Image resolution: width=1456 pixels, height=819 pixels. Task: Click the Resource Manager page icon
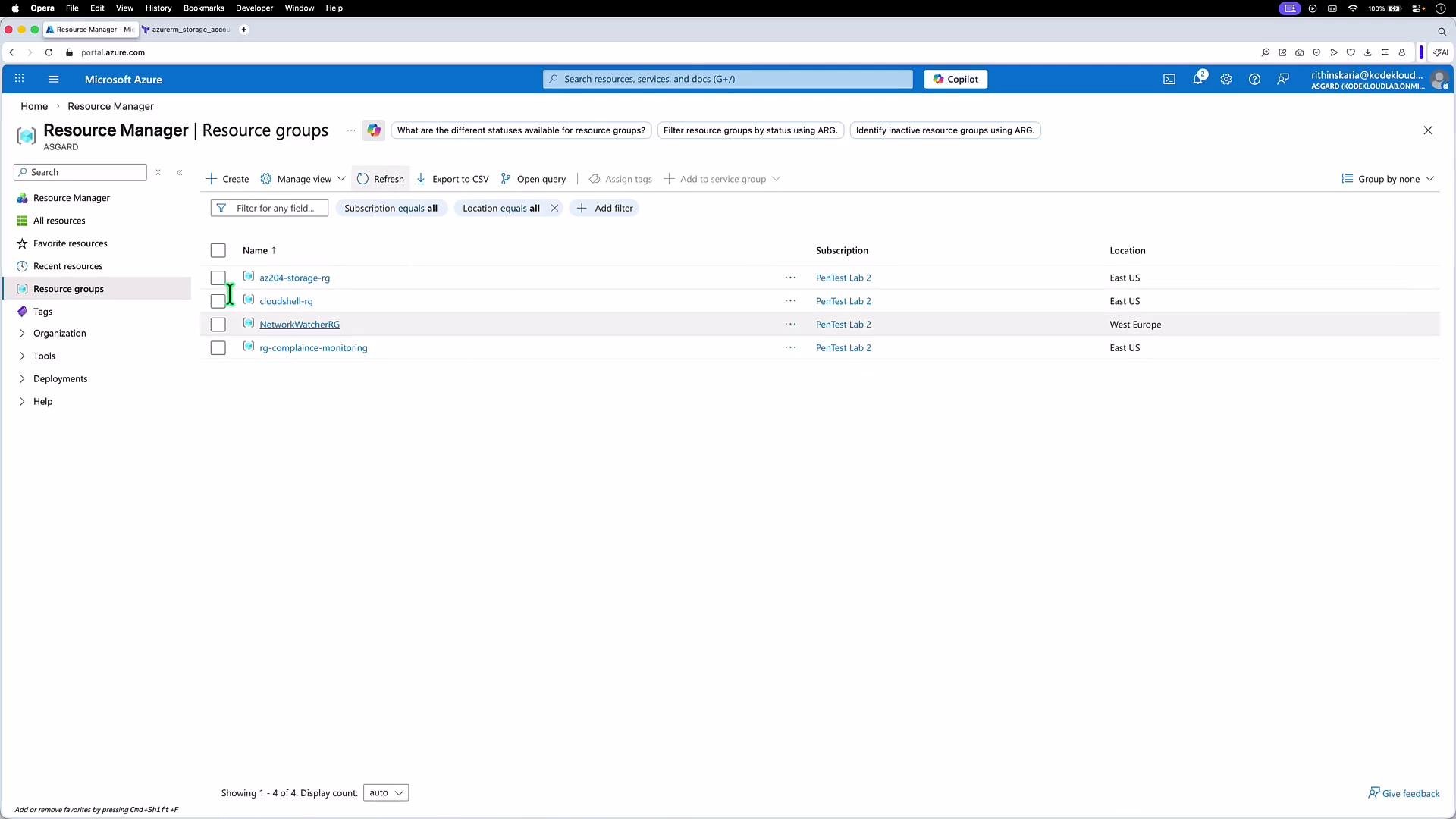click(x=26, y=136)
